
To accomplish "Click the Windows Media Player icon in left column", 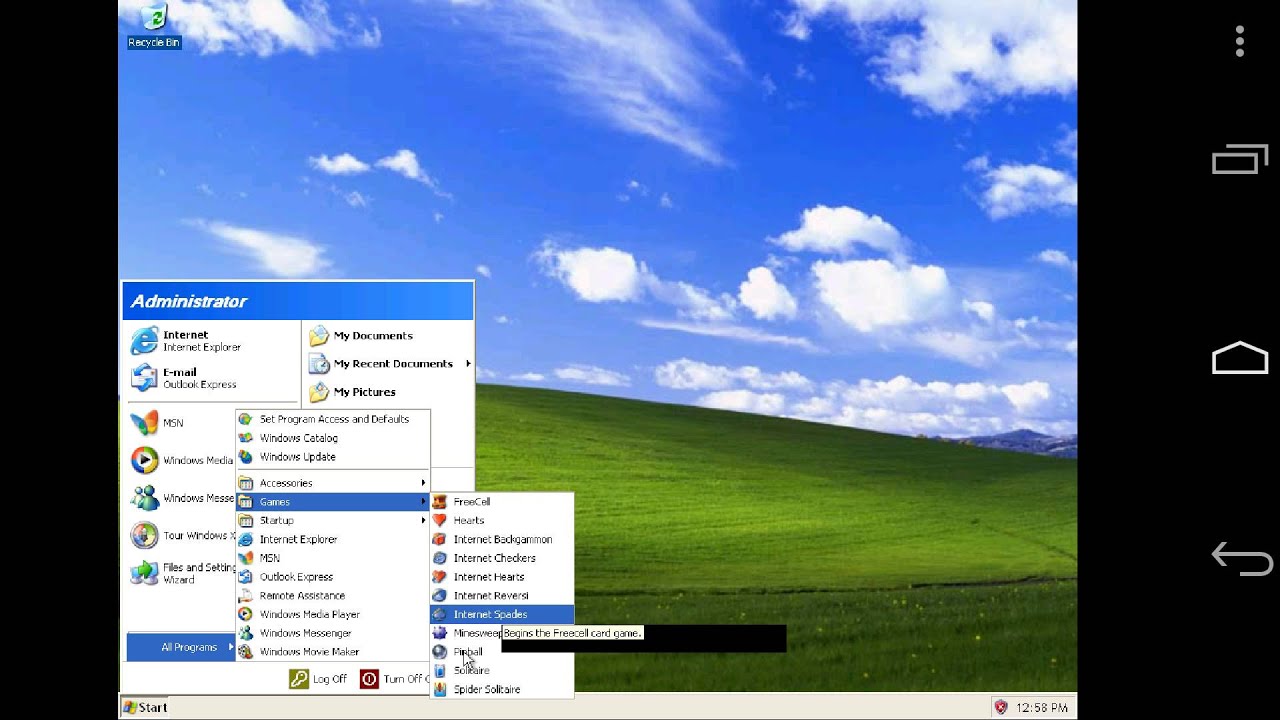I will [x=145, y=460].
